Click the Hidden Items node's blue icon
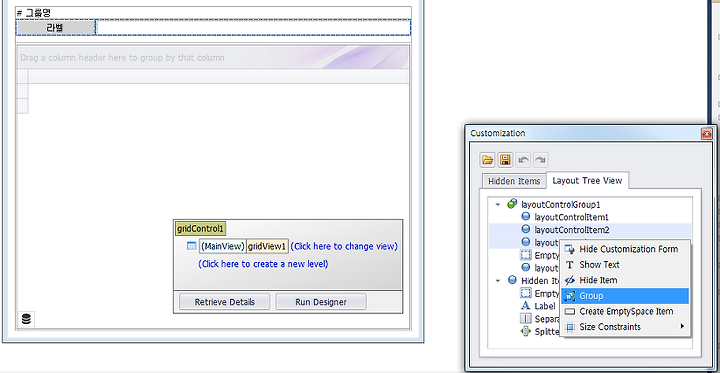720x373 pixels. pyautogui.click(x=512, y=280)
